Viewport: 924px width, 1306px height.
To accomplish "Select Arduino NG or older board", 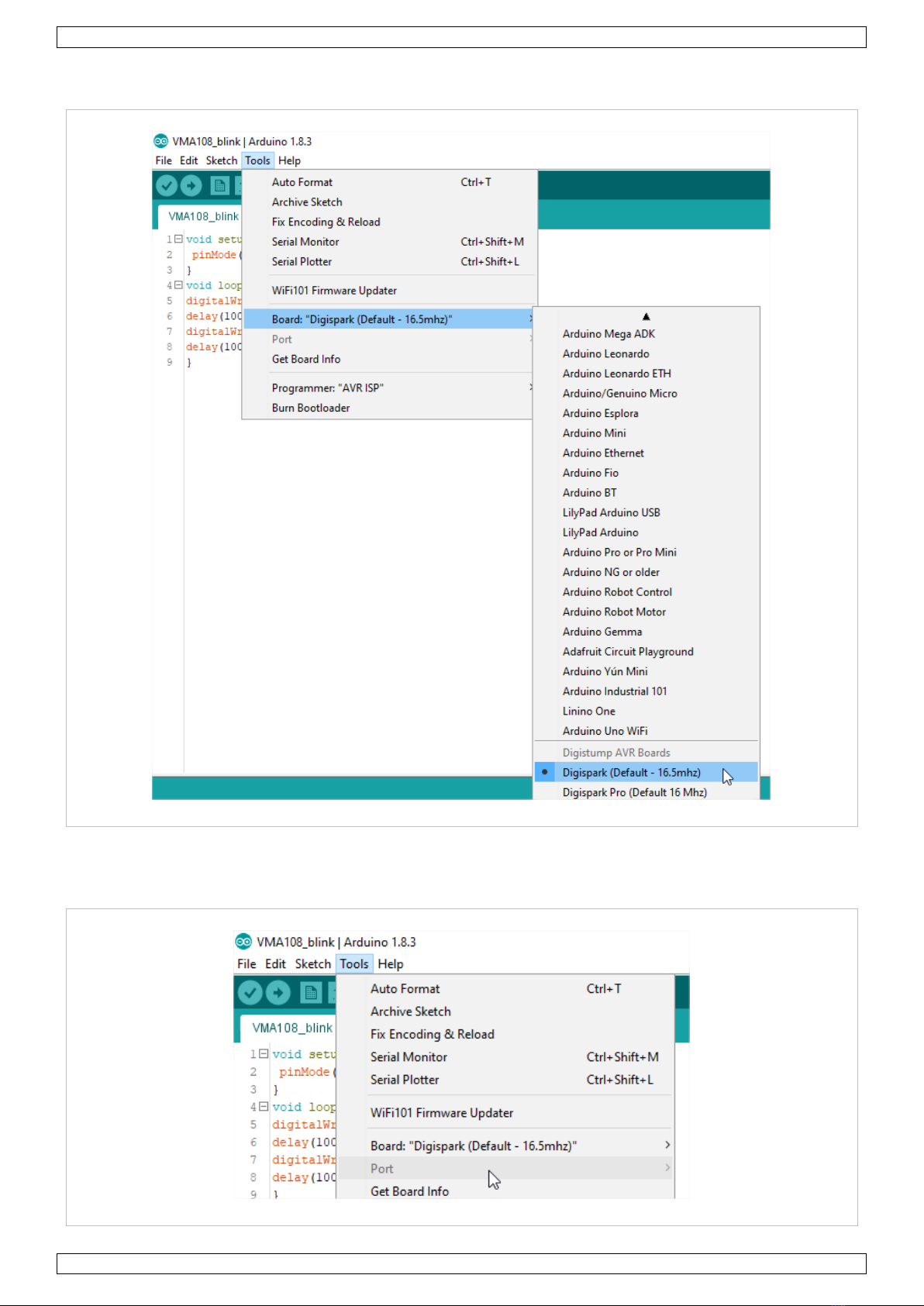I will click(x=646, y=572).
